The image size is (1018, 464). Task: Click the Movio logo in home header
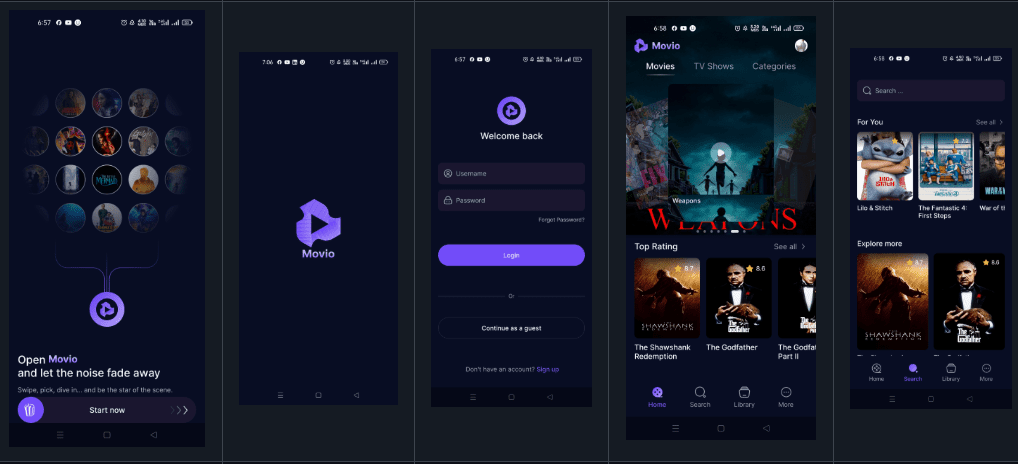tap(657, 45)
